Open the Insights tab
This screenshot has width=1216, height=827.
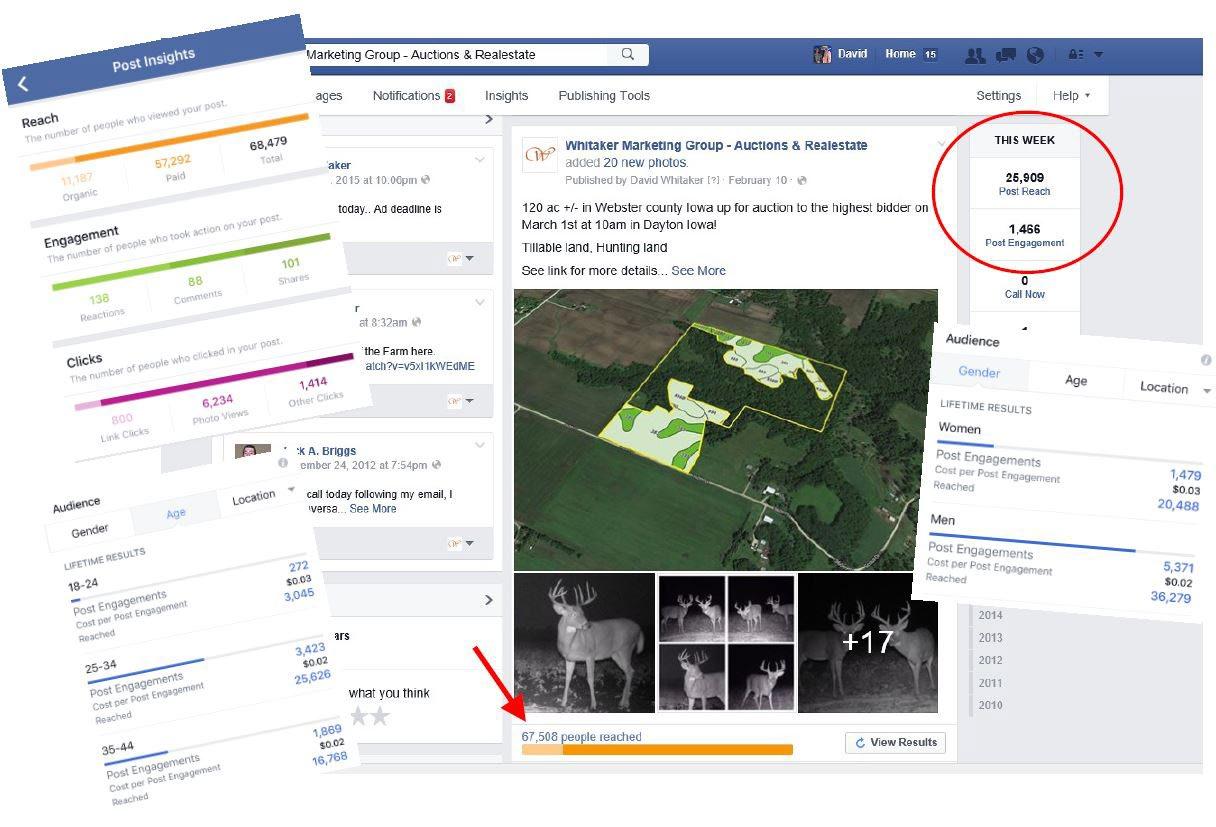pos(506,96)
